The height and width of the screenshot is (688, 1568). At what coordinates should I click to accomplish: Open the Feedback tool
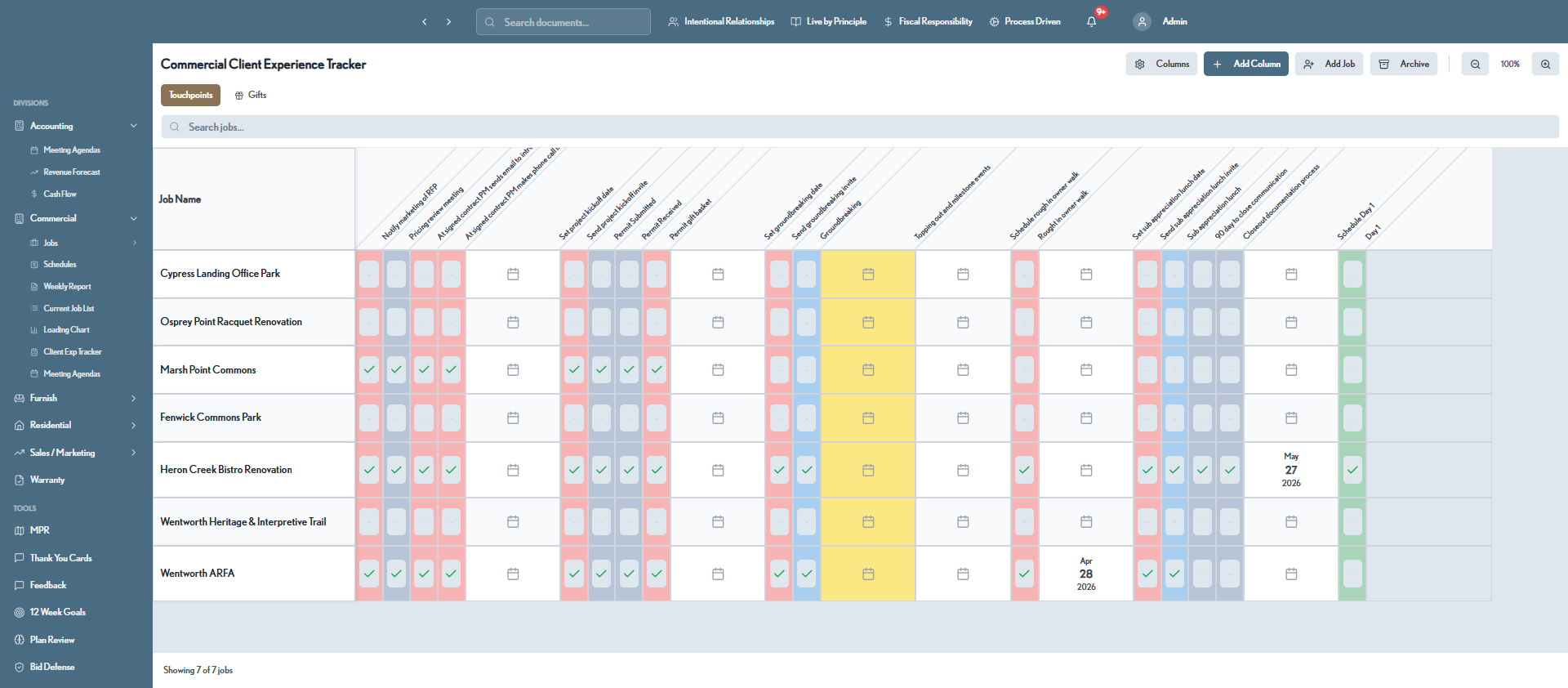coord(47,586)
